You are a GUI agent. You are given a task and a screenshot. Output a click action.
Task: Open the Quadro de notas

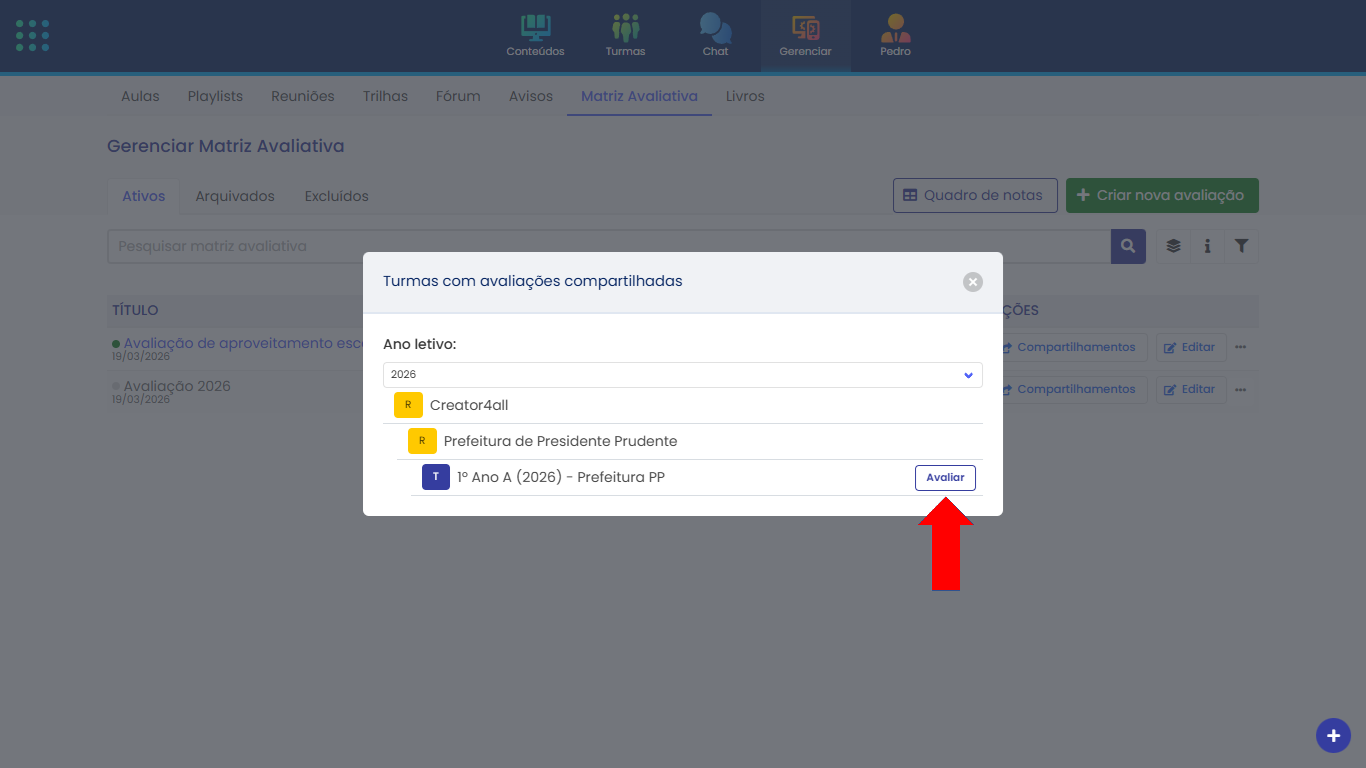975,195
